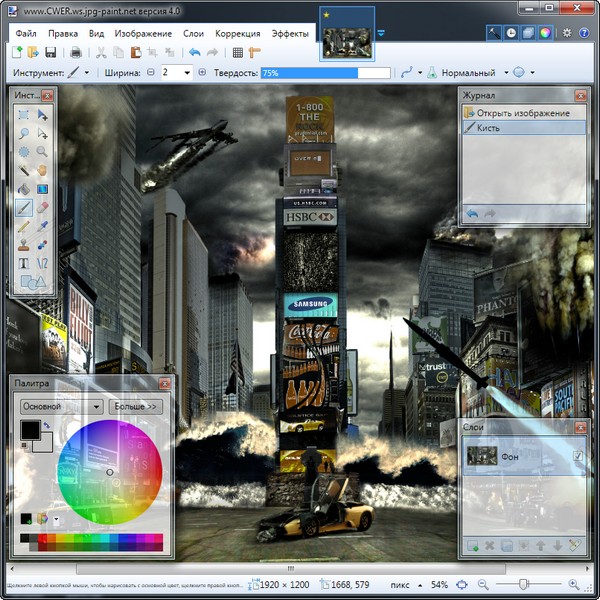Screen dimensions: 600x600
Task: Click the Больше >> button in Палитра
Action: (x=136, y=407)
